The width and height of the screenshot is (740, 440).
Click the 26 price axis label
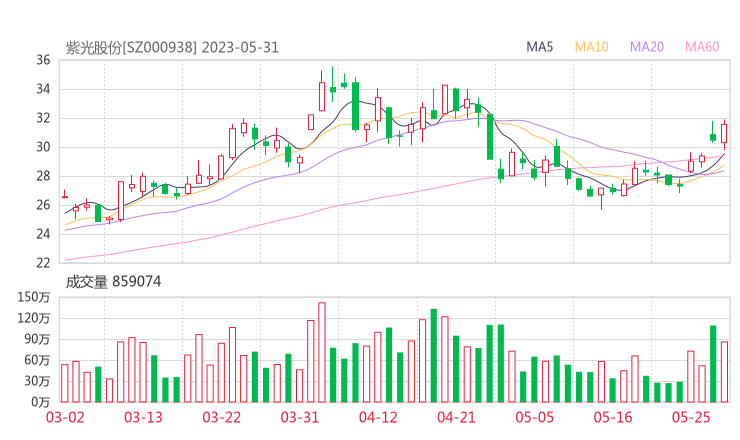tap(43, 205)
